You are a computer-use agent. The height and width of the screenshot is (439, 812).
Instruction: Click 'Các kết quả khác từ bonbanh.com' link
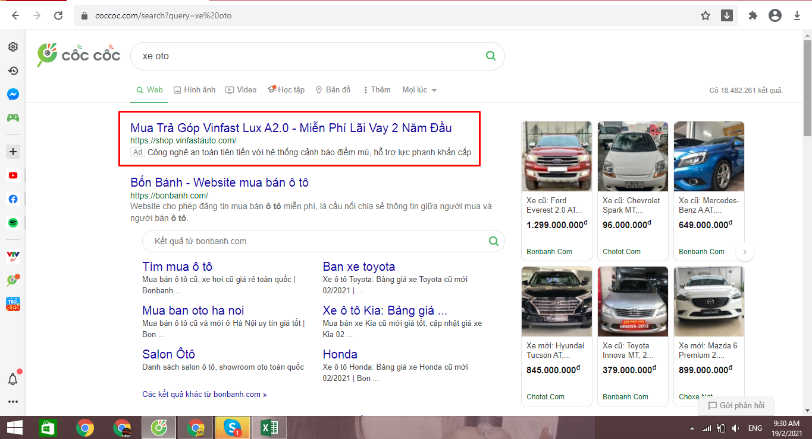tap(205, 394)
